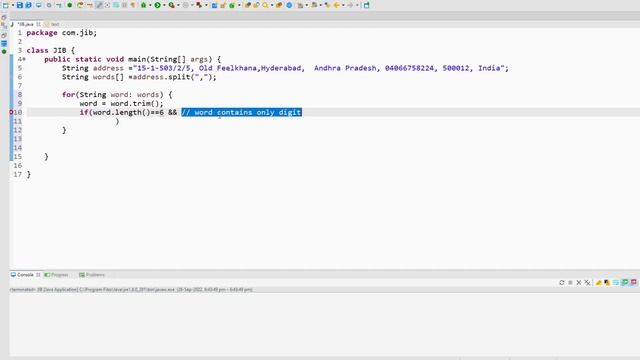Switch to the Console tab
Viewport: 640px width, 360px height.
(x=24, y=275)
